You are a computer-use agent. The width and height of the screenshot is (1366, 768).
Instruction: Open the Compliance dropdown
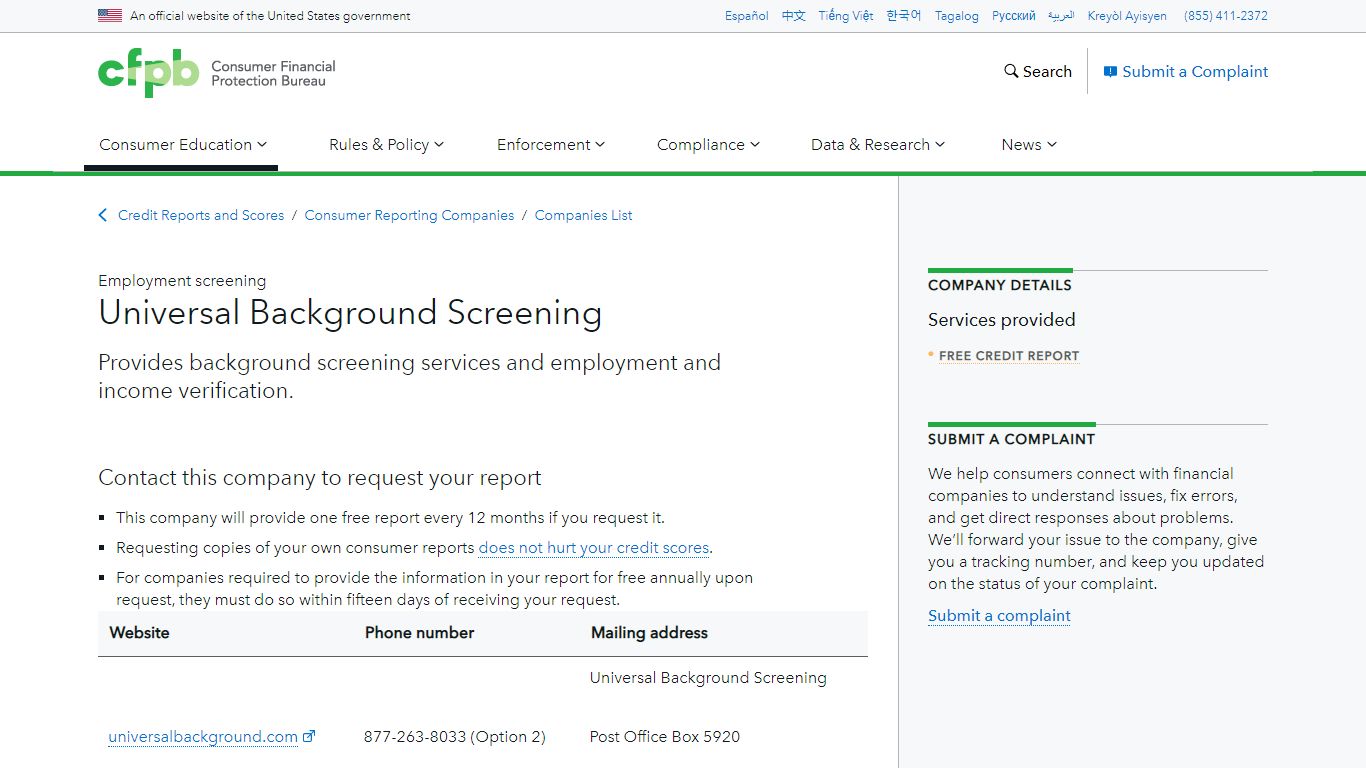(708, 144)
